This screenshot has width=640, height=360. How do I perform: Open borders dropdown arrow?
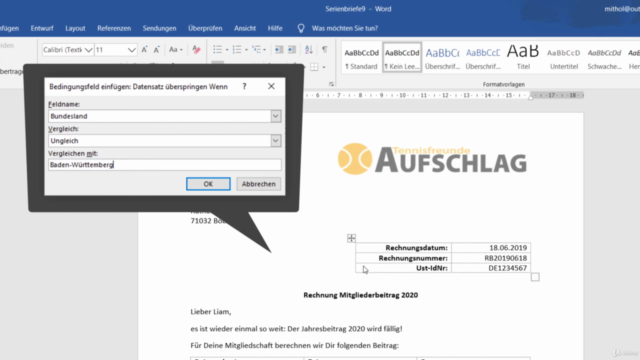click(324, 67)
